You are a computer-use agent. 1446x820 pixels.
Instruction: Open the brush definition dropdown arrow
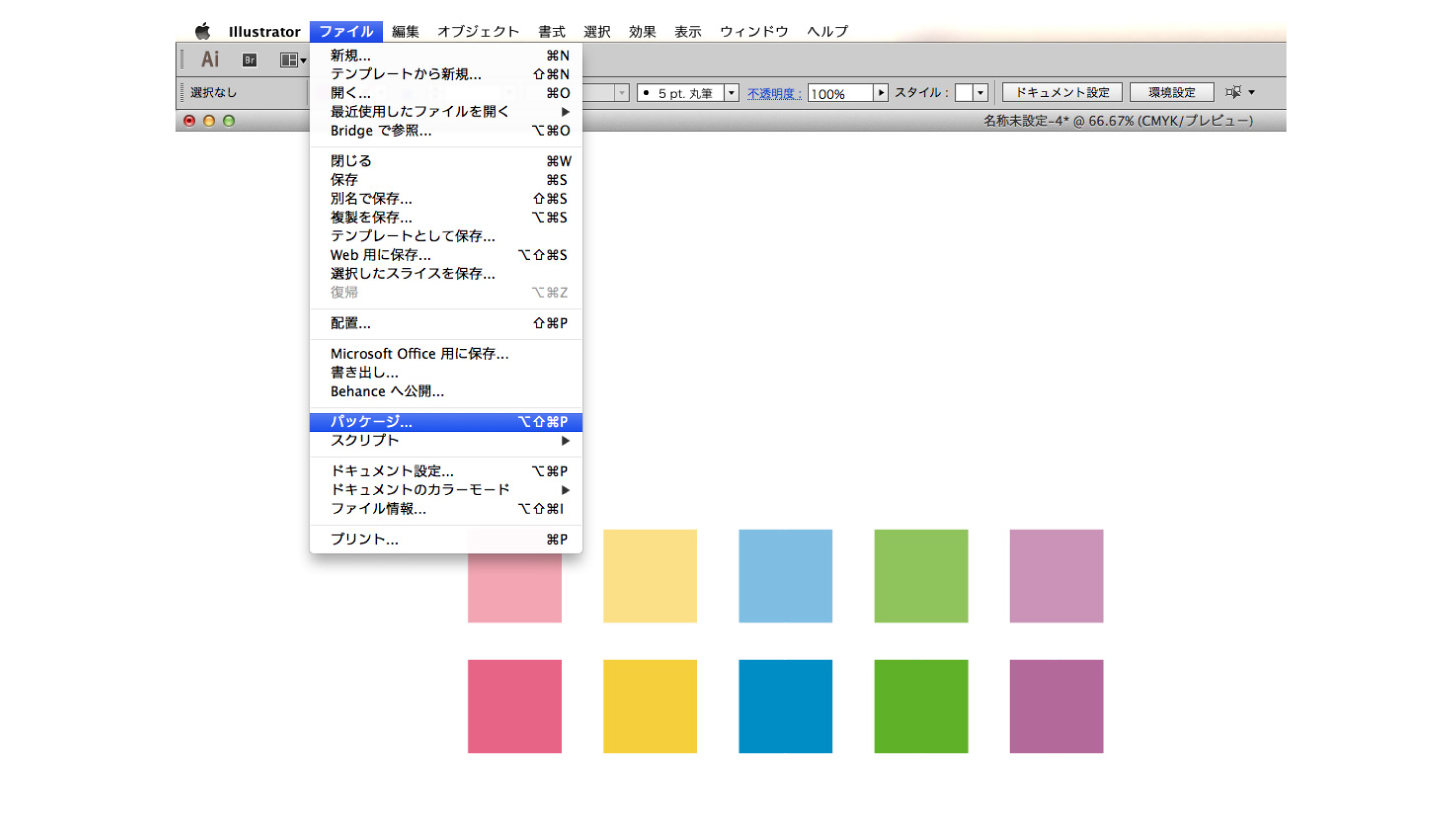731,93
